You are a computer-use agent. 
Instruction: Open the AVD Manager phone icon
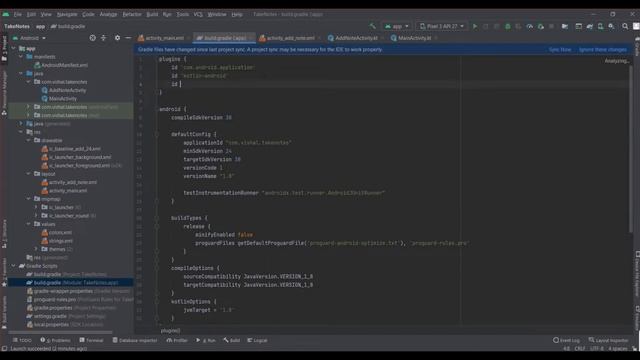(600, 26)
